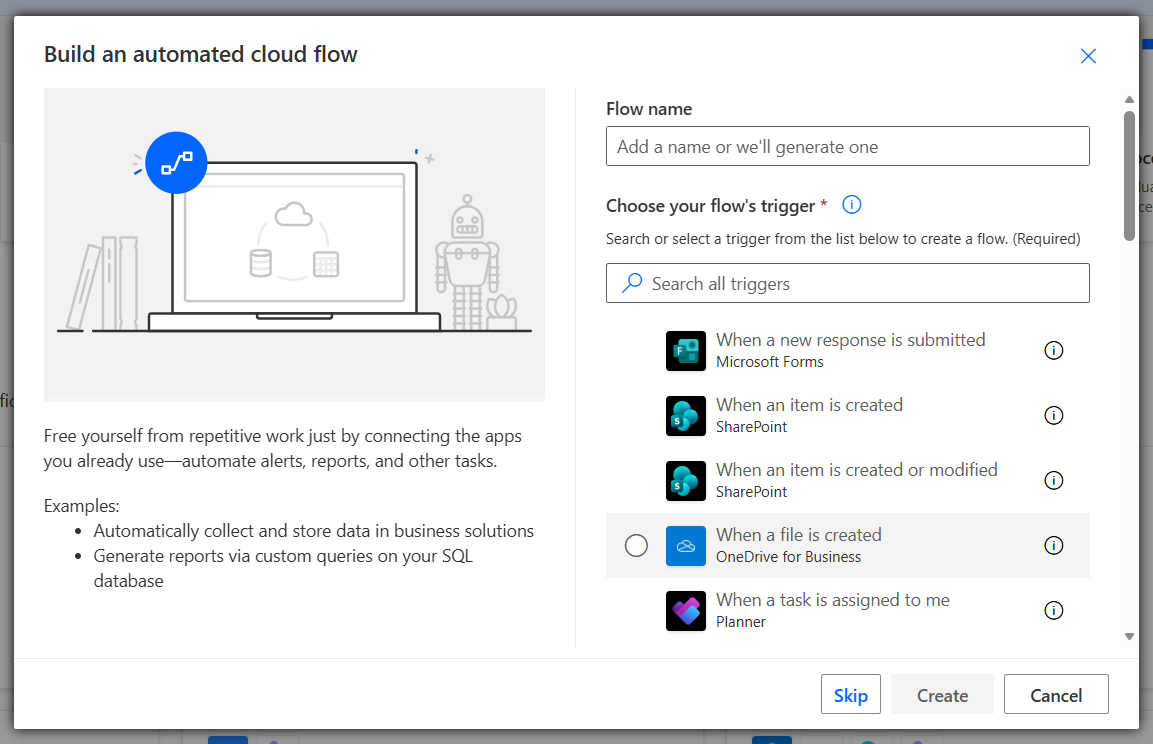The width and height of the screenshot is (1153, 744).
Task: Click the OneDrive for Business icon
Action: (x=685, y=546)
